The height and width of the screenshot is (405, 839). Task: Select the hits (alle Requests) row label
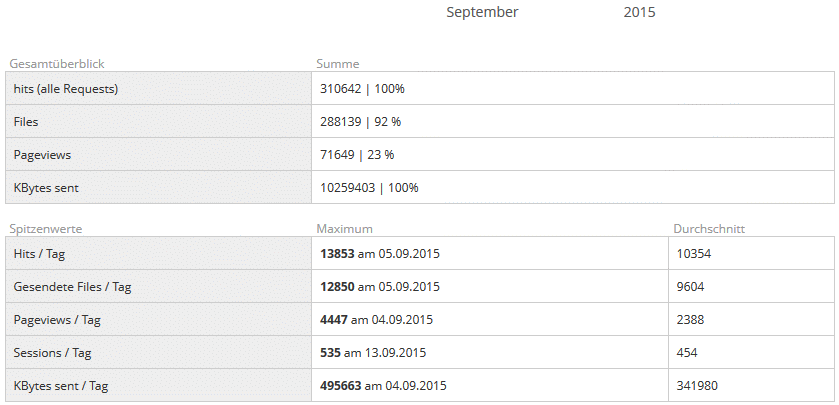click(x=66, y=89)
